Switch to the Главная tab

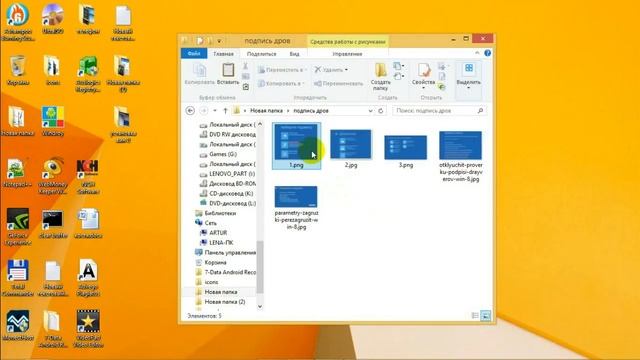223,53
